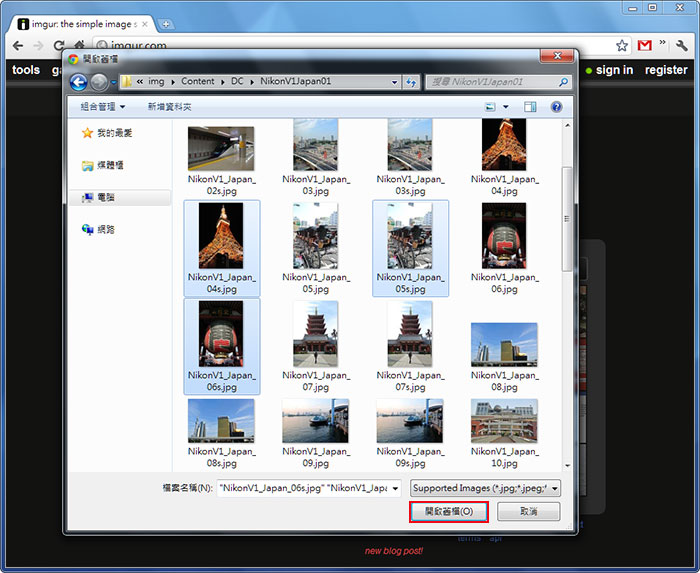Click the Cancel (取消) button
Screen dimensions: 700x573
(x=529, y=511)
